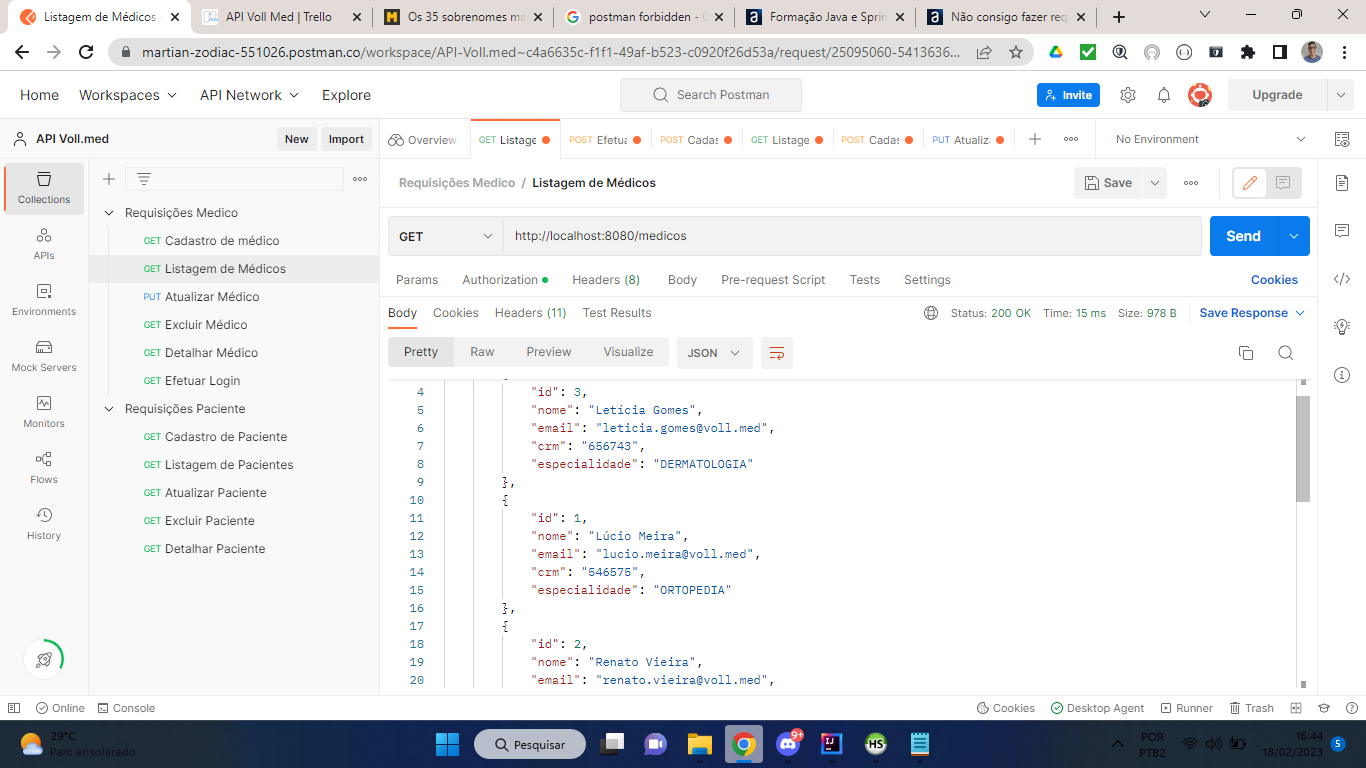Viewport: 1366px width, 768px height.
Task: Open a new request tab with the plus icon
Action: coord(1035,139)
